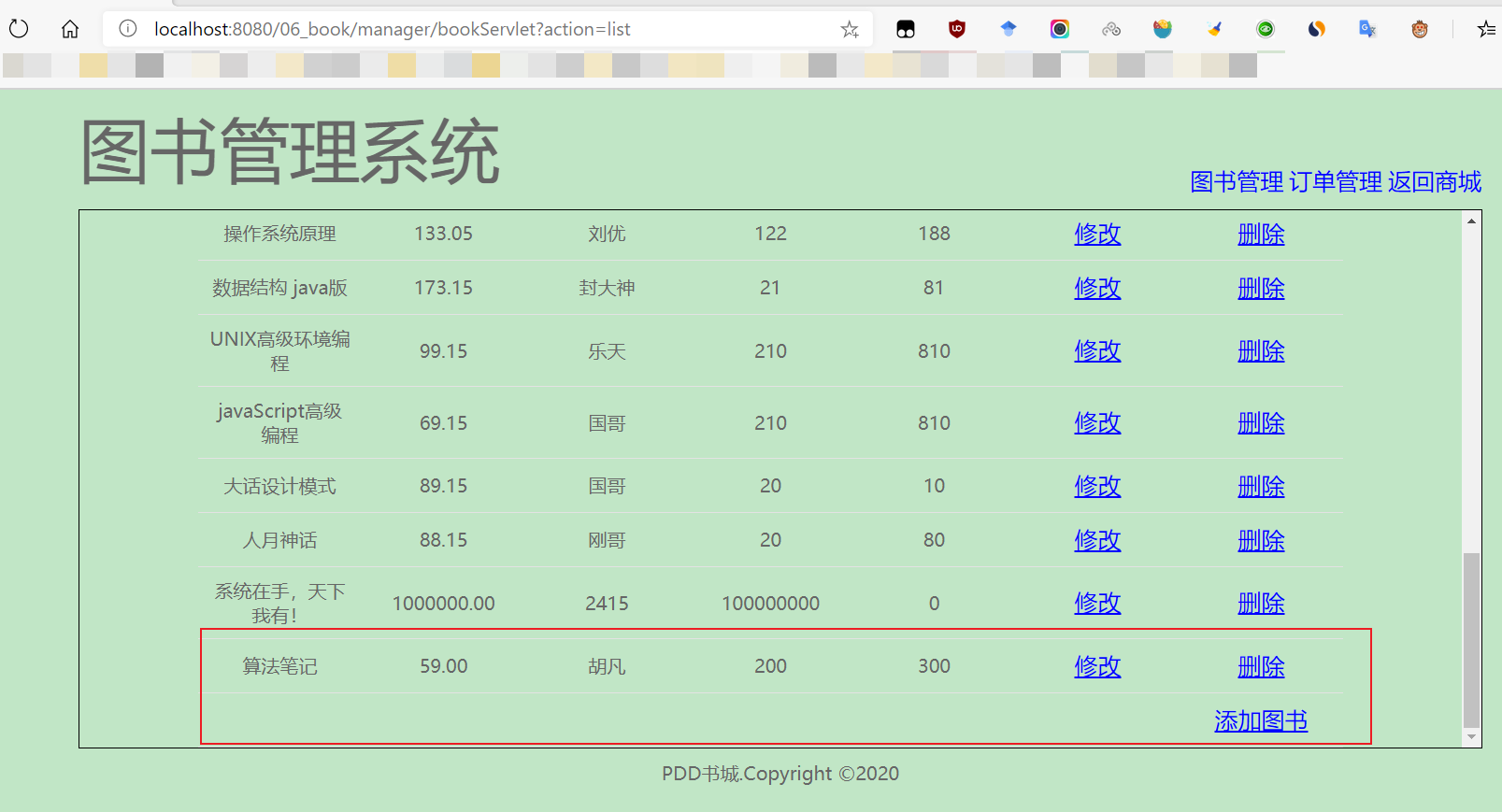Click the table scrollbar up arrow
This screenshot has width=1502, height=812.
(1471, 221)
